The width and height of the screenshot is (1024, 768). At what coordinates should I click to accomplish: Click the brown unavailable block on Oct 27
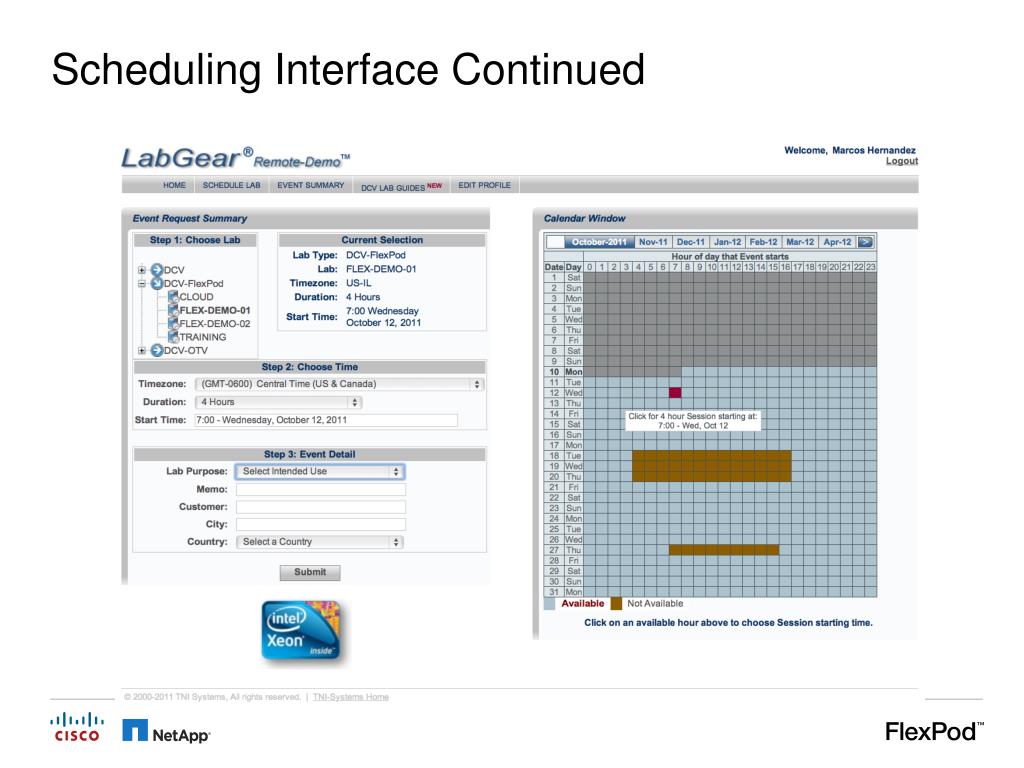click(x=724, y=550)
